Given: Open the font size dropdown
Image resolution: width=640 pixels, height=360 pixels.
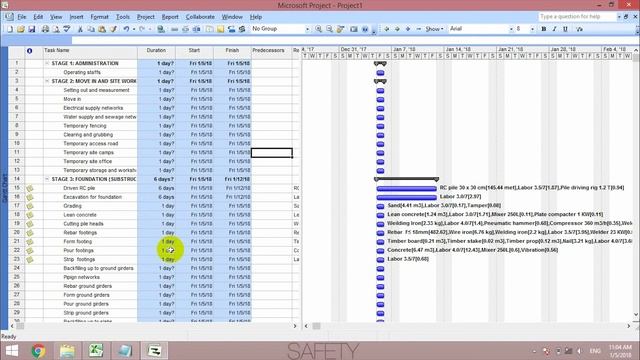Looking at the screenshot, I should pyautogui.click(x=532, y=29).
